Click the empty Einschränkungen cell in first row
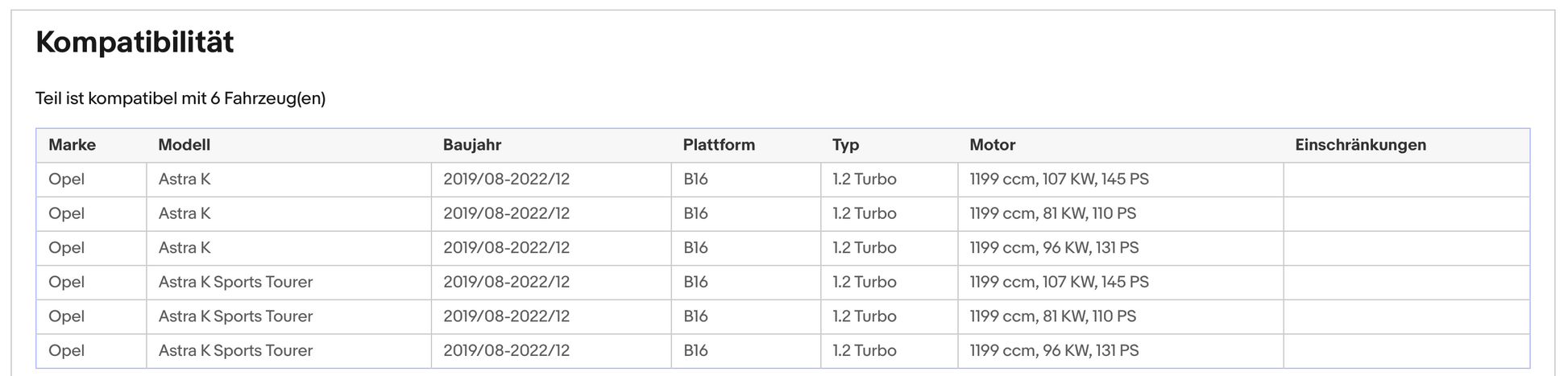Viewport: 1568px width, 376px height. point(1406,180)
